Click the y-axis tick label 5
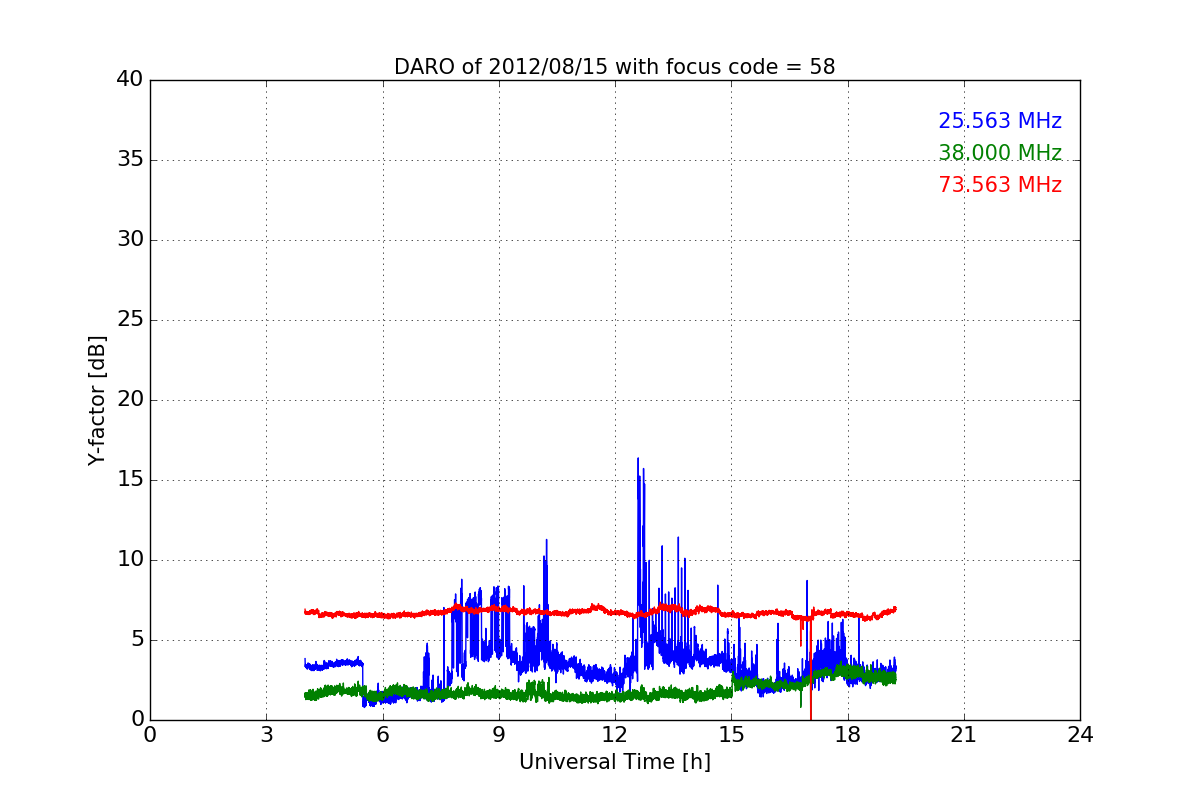1200x800 pixels. [136, 640]
